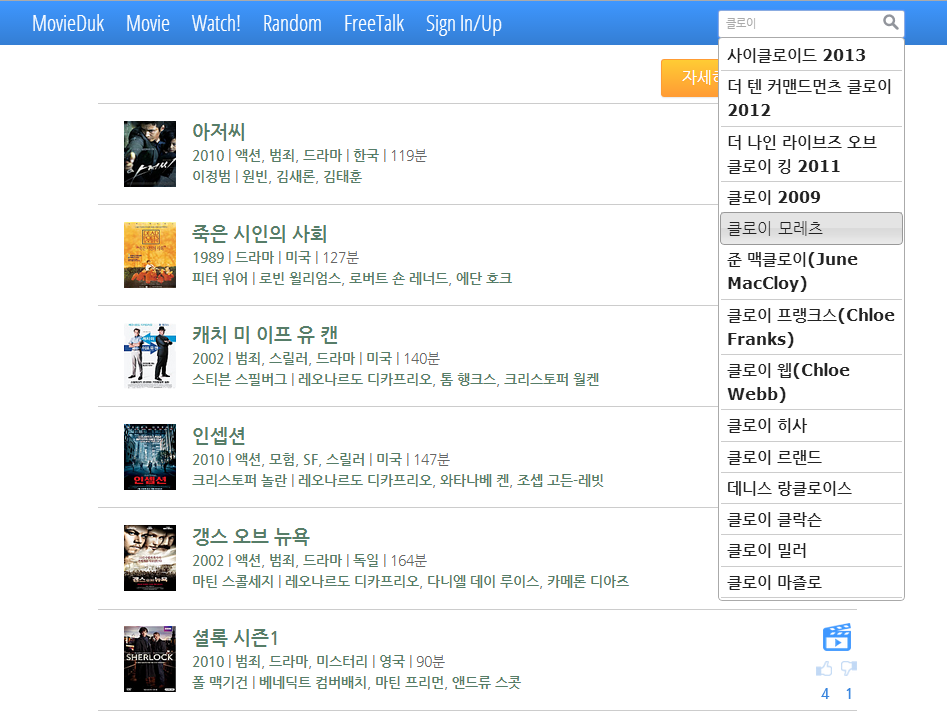Give Sherlock a thumbs down
Screen dimensions: 947x719
(x=849, y=668)
